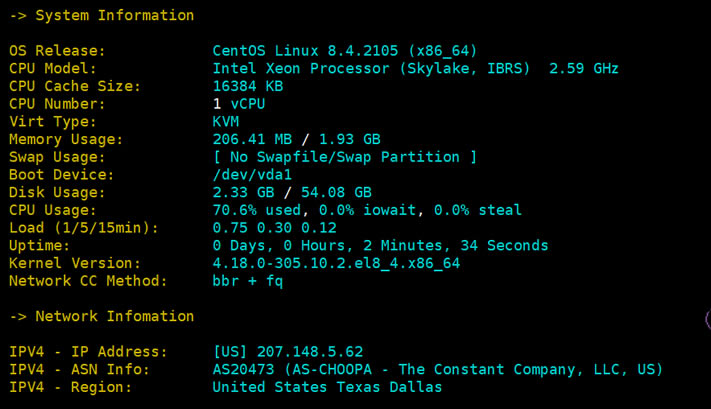
Task: Click the Network Infomation header
Action: coord(102,316)
